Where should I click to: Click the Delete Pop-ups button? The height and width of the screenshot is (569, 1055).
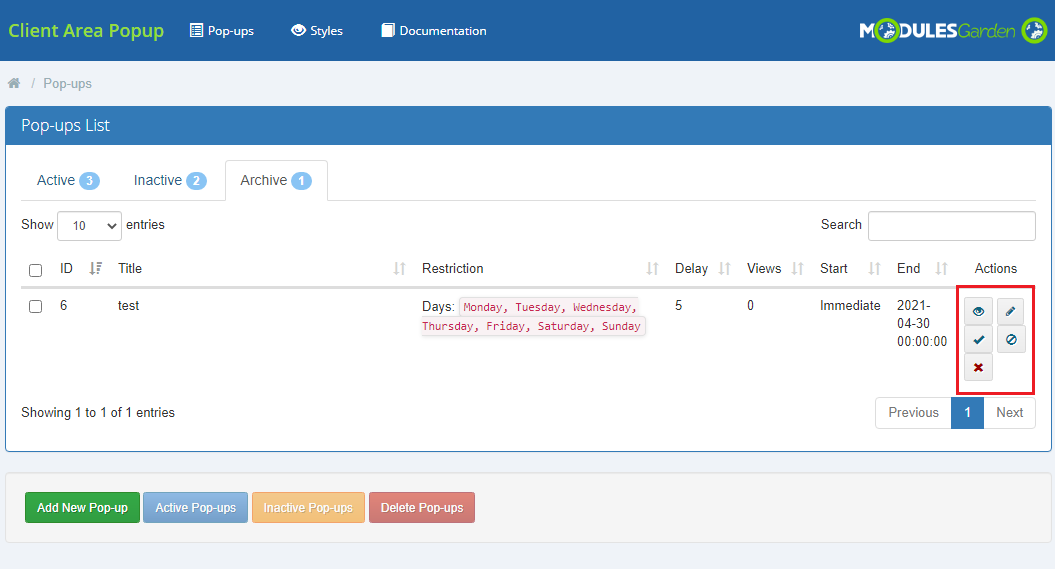click(422, 508)
